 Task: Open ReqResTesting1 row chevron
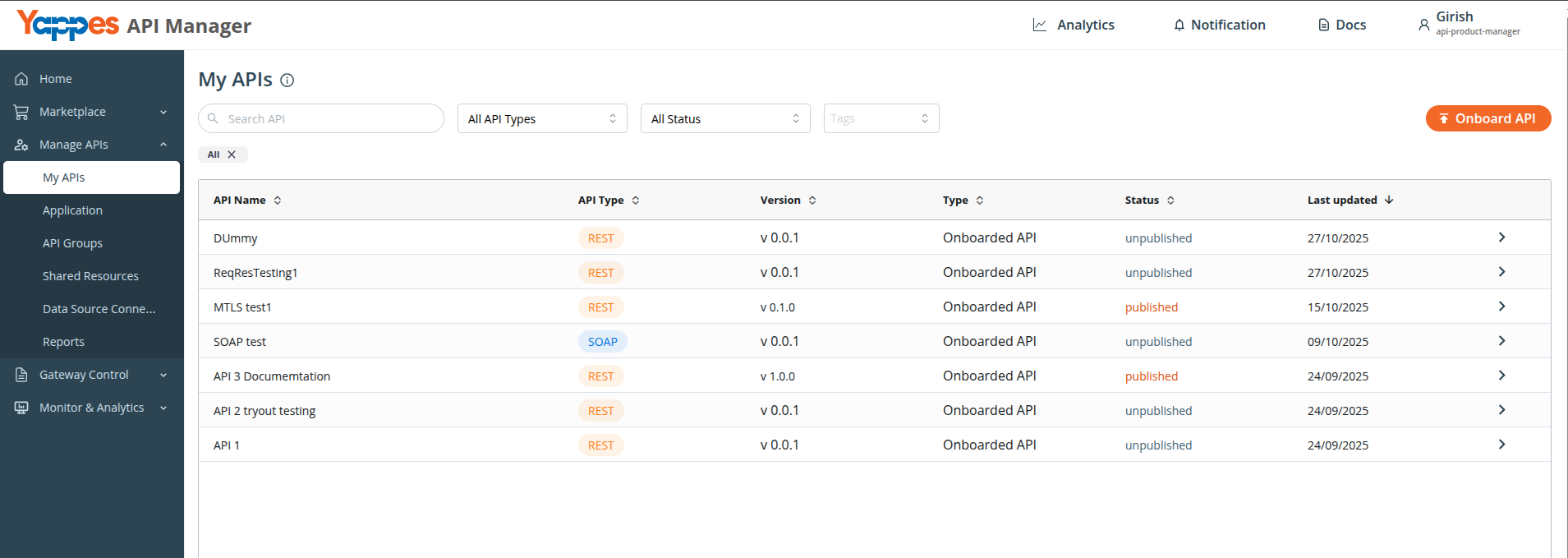(1501, 272)
